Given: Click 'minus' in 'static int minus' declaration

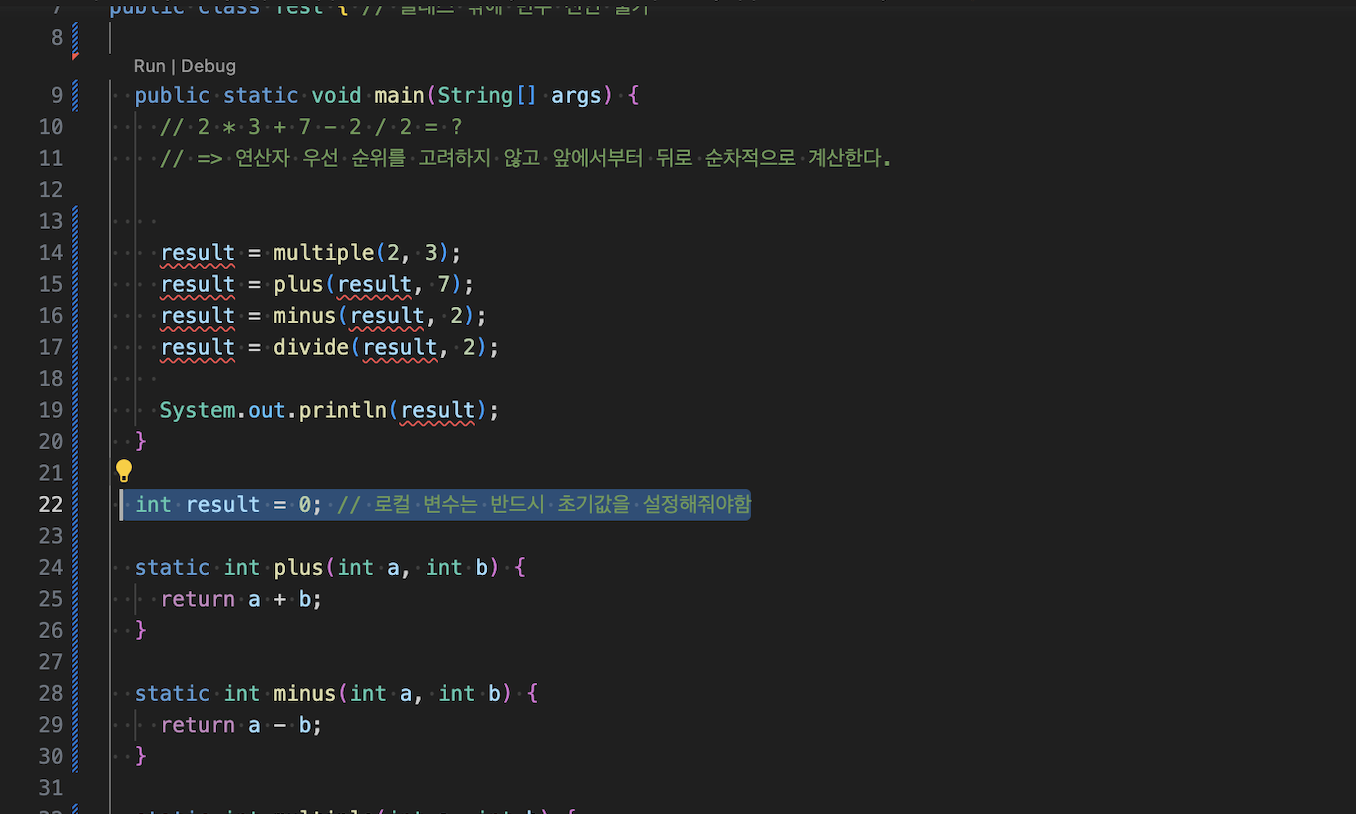Looking at the screenshot, I should [305, 693].
